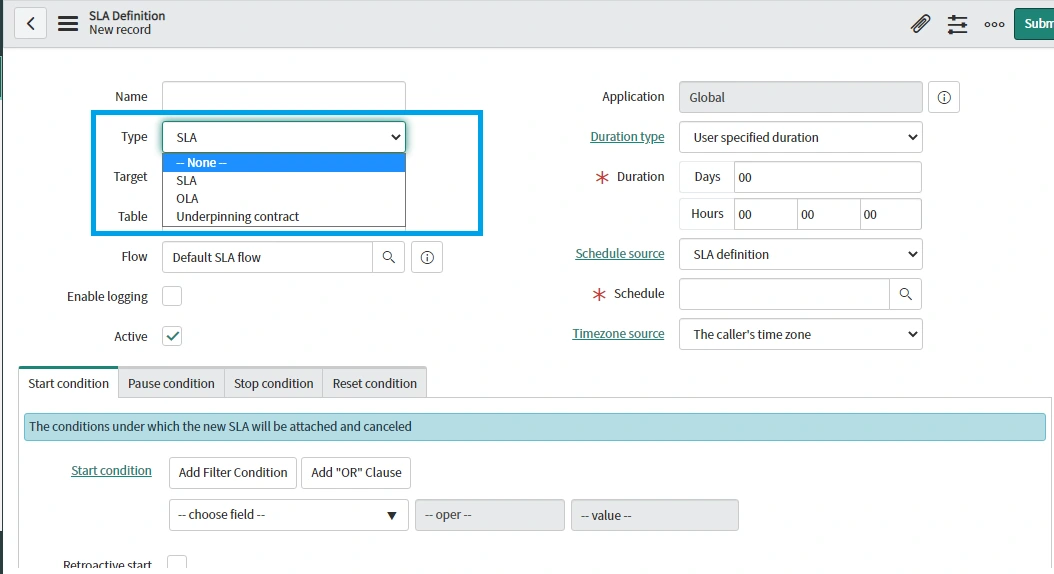
Task: Click the condition value field
Action: point(655,515)
